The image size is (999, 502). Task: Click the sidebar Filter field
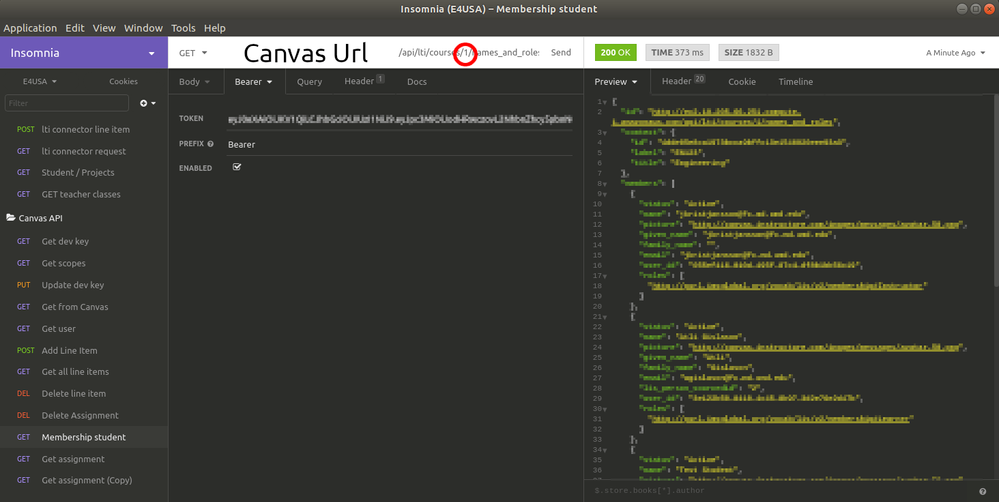click(66, 103)
